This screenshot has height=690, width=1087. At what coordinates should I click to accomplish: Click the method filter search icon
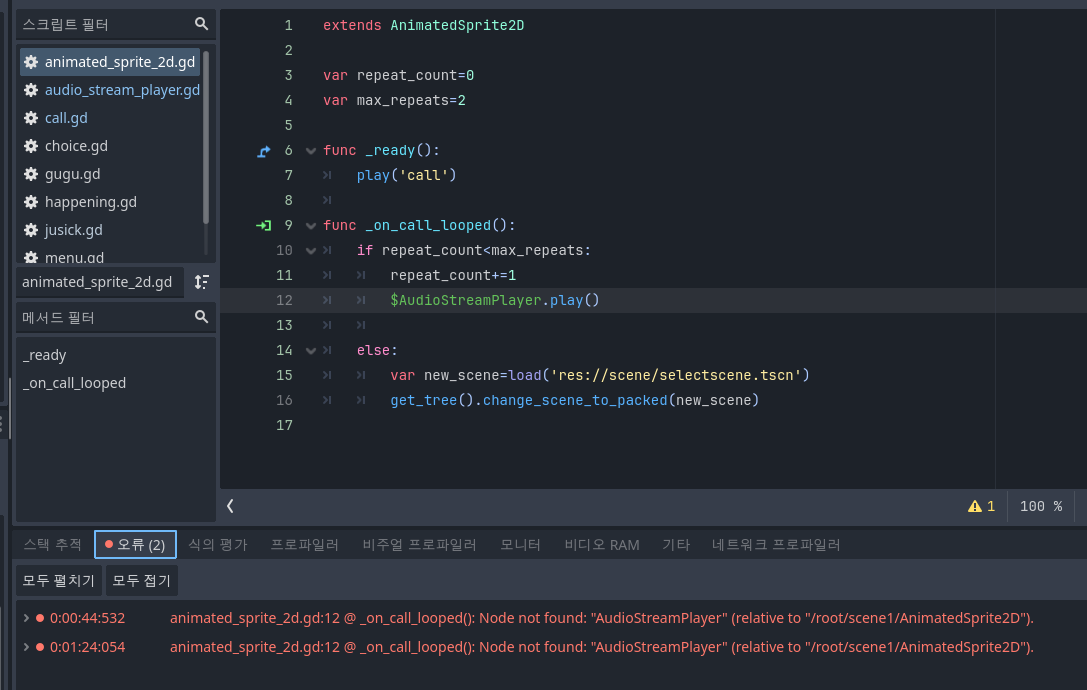(x=201, y=317)
